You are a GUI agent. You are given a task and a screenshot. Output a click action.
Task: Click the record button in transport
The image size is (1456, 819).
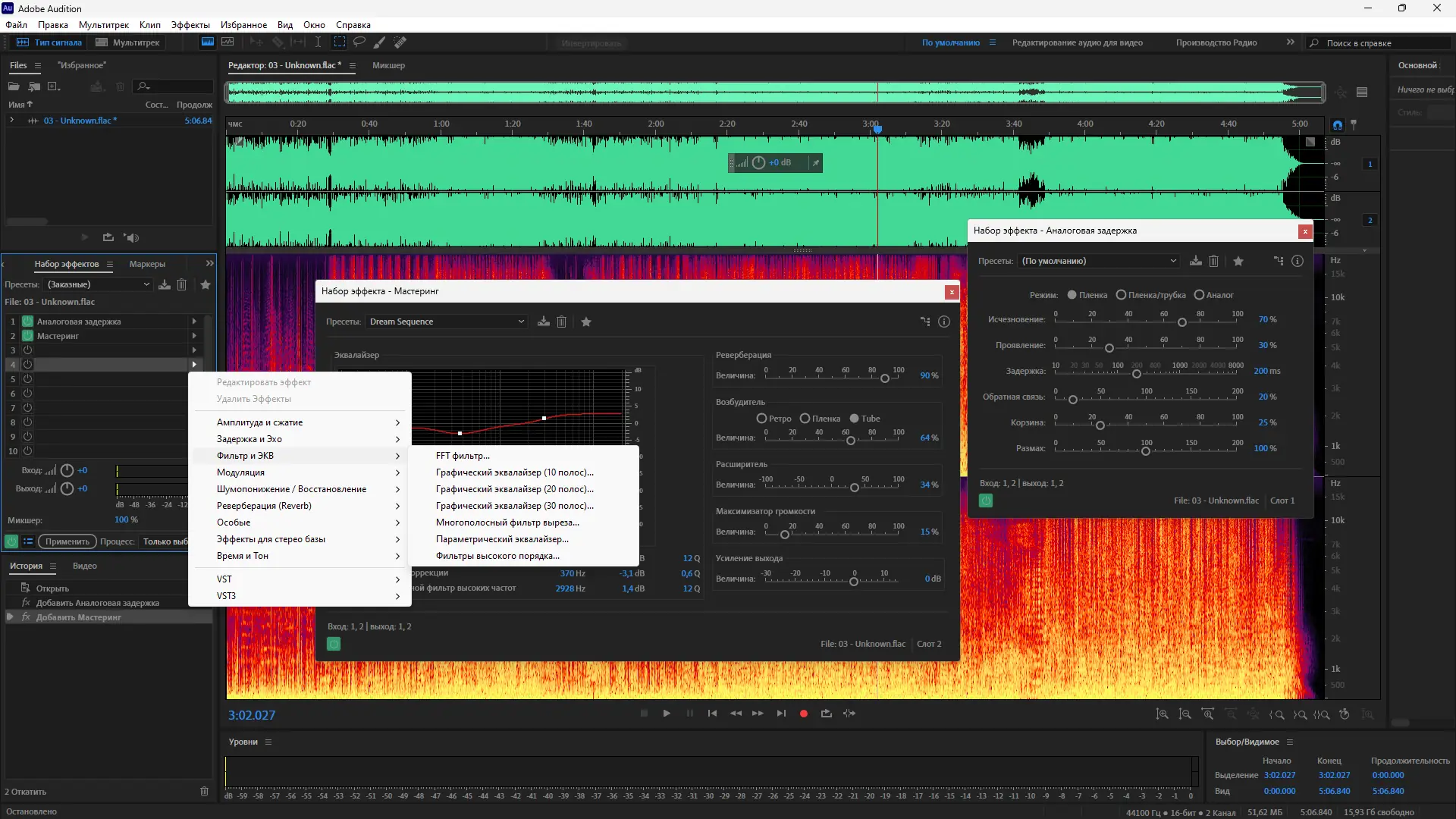[804, 714]
